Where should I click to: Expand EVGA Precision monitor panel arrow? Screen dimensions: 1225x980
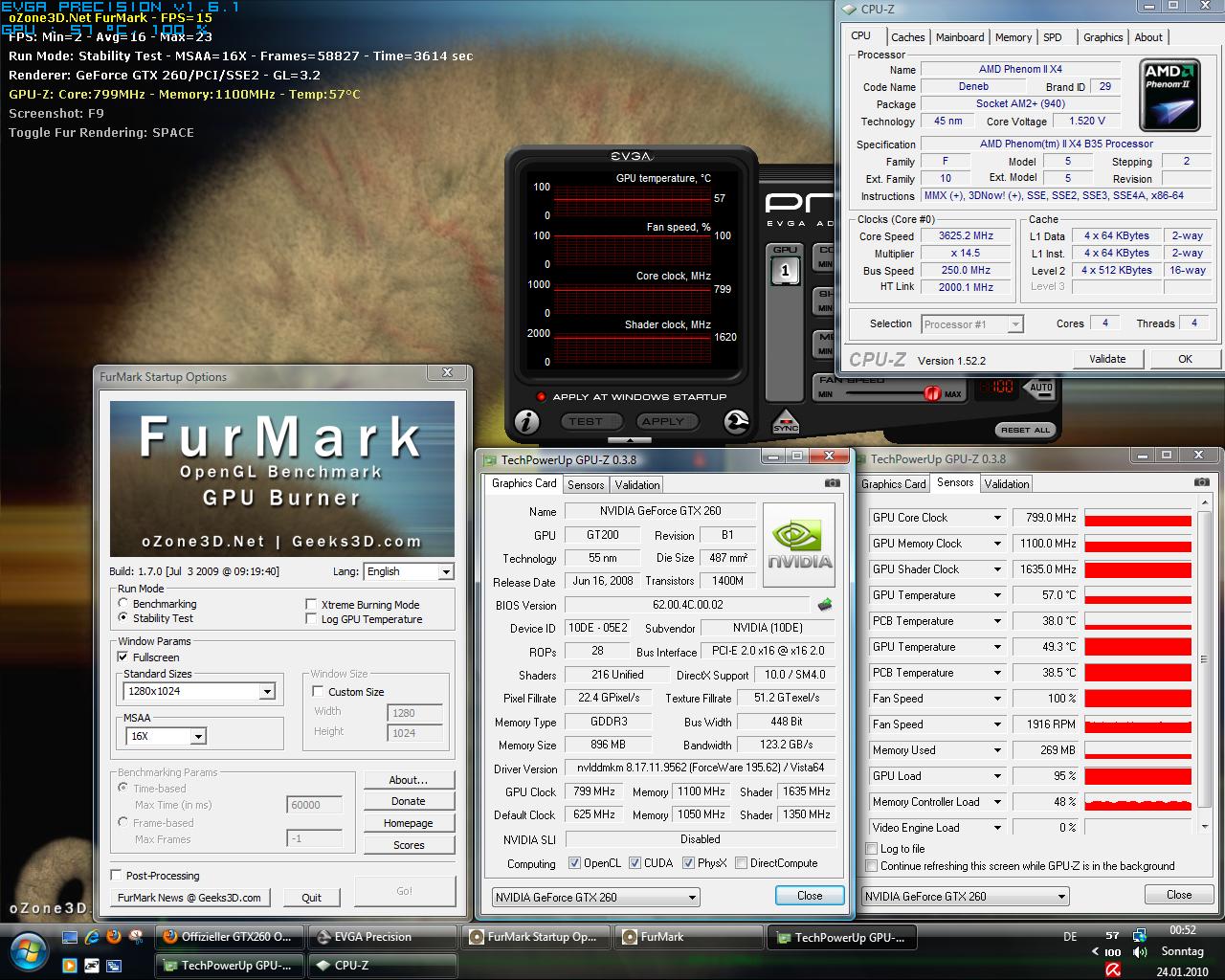pos(629,439)
